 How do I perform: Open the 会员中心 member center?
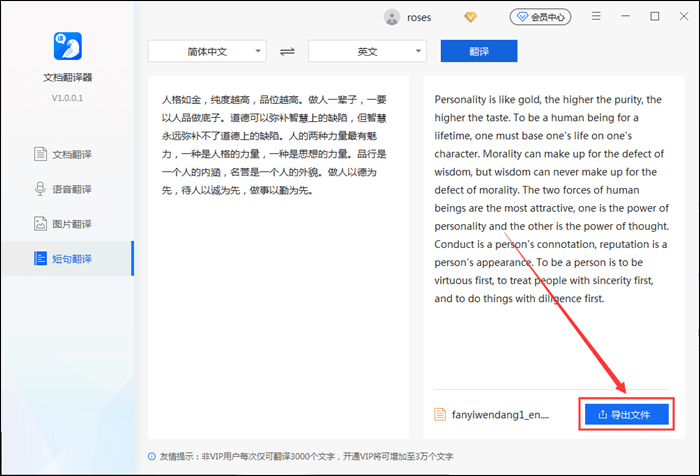point(540,17)
